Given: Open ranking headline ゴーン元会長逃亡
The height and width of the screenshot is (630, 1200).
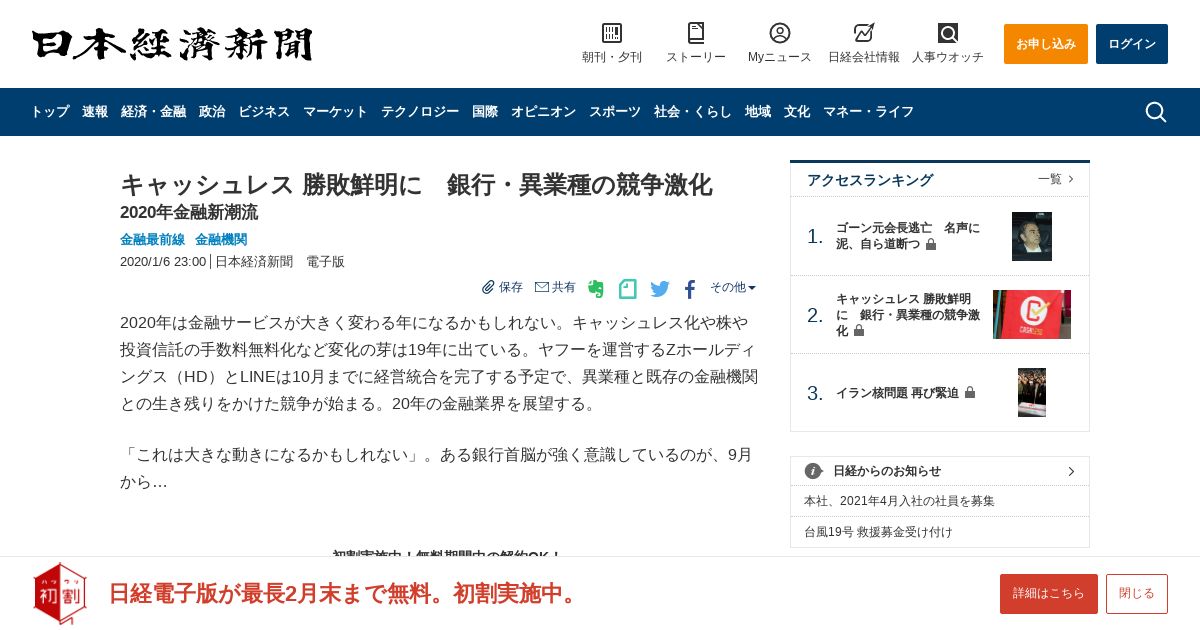Looking at the screenshot, I should tap(908, 236).
